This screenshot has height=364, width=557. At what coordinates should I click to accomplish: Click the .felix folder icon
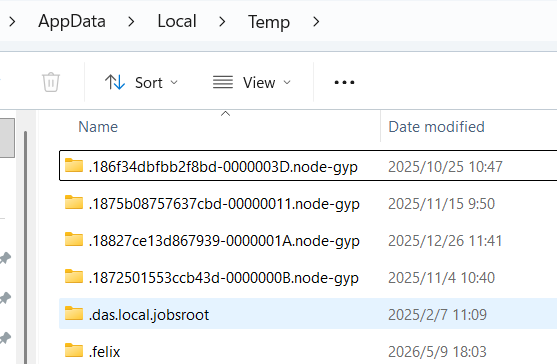point(74,350)
